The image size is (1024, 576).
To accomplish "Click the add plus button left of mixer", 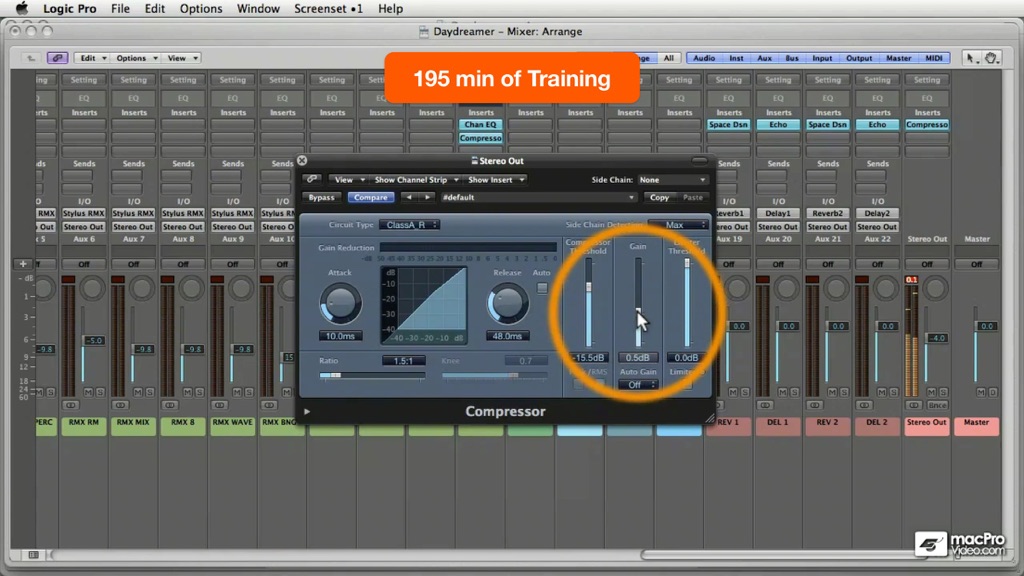I will pyautogui.click(x=23, y=264).
